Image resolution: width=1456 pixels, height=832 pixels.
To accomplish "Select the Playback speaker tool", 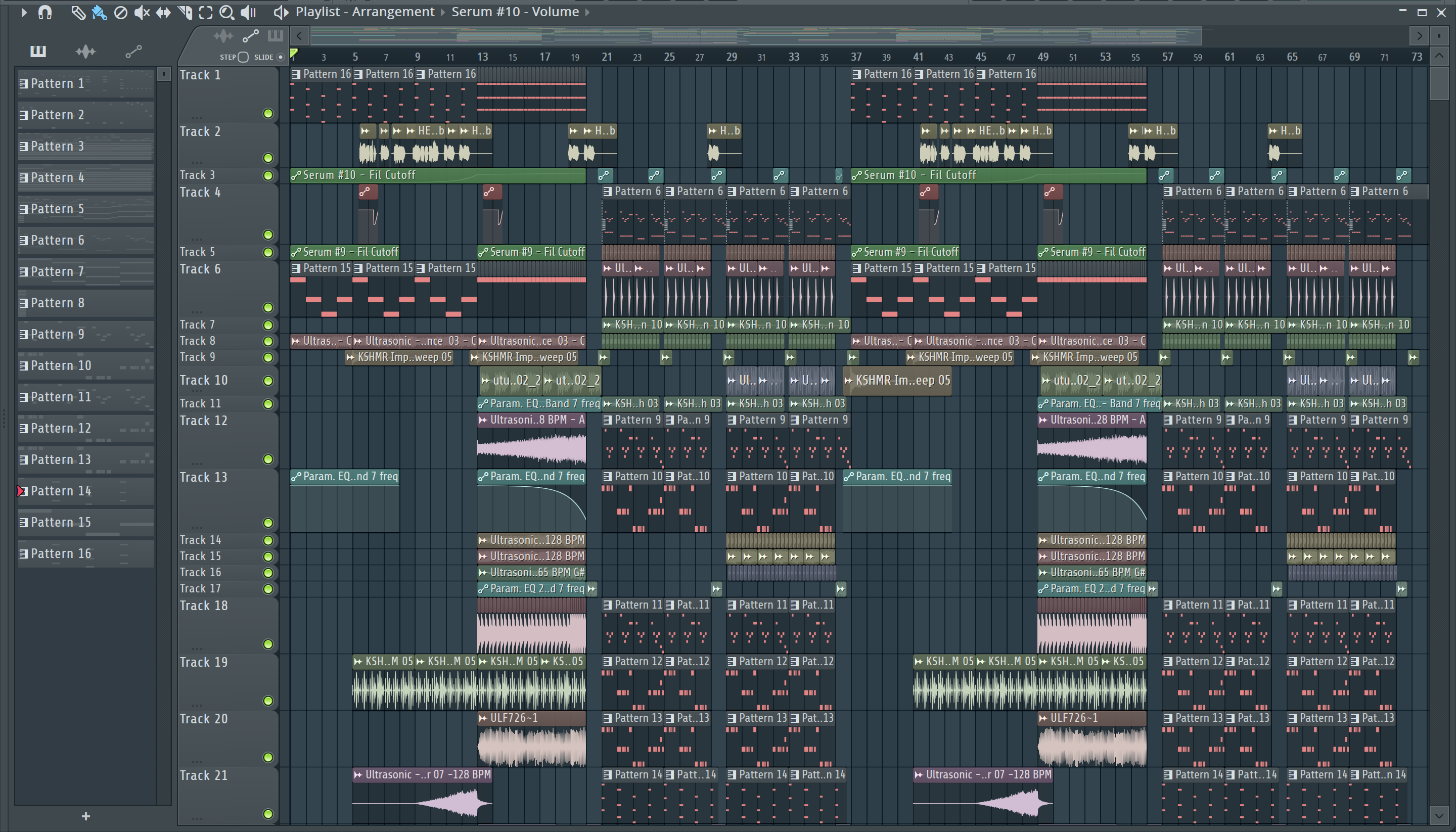I will click(248, 12).
